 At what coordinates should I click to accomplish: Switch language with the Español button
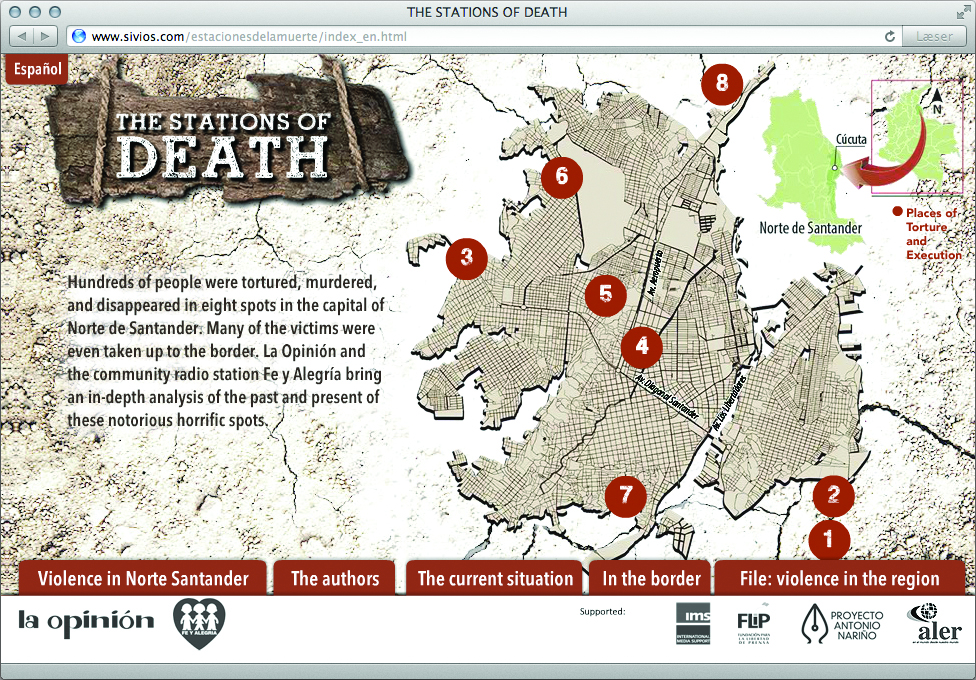(x=37, y=70)
